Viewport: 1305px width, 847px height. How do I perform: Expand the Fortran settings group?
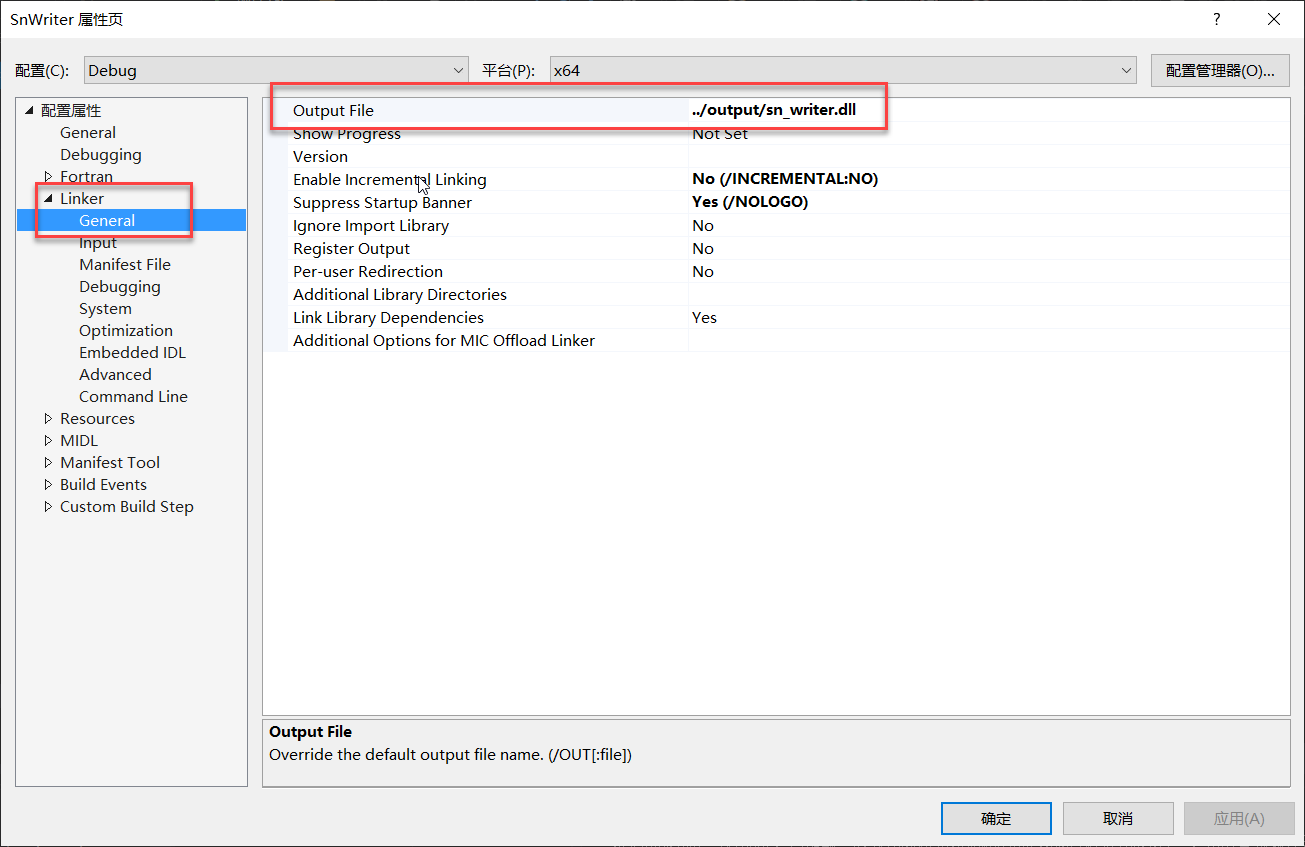pyautogui.click(x=46, y=176)
